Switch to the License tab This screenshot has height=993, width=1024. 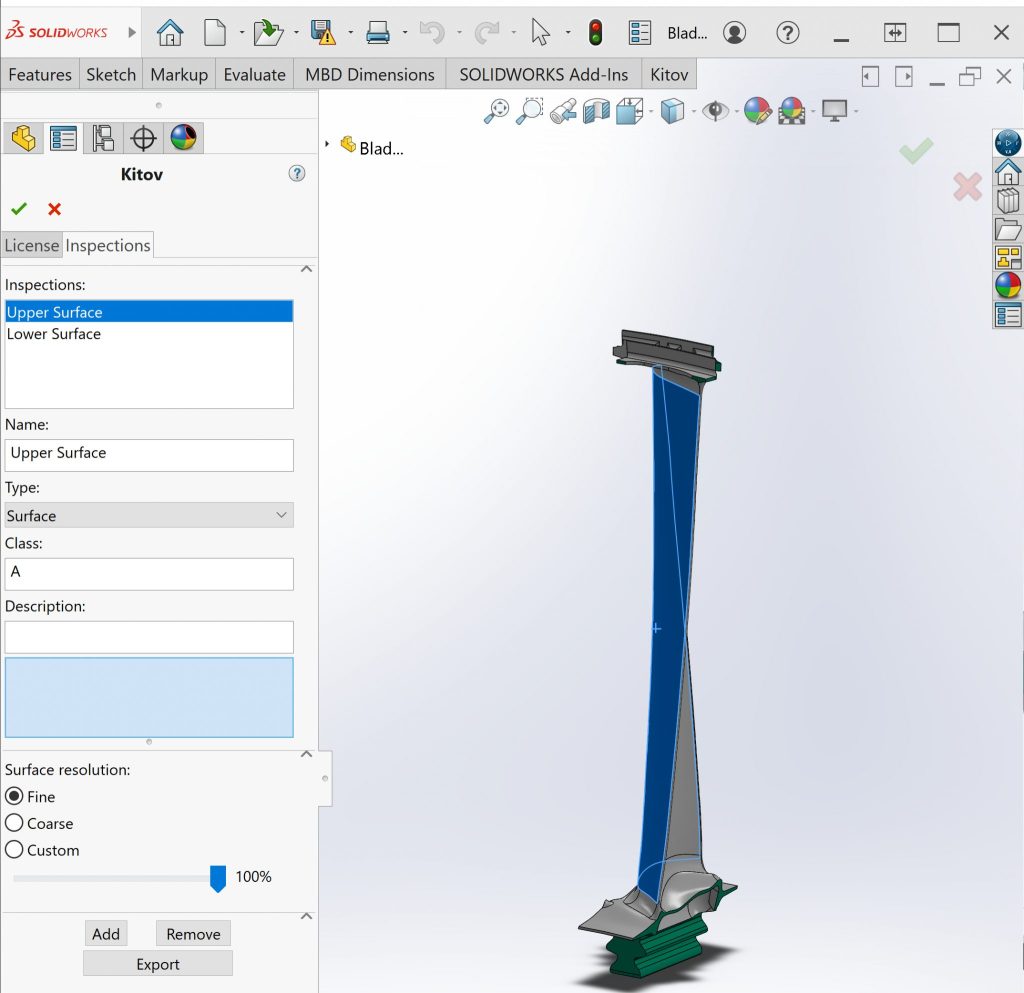coord(32,245)
